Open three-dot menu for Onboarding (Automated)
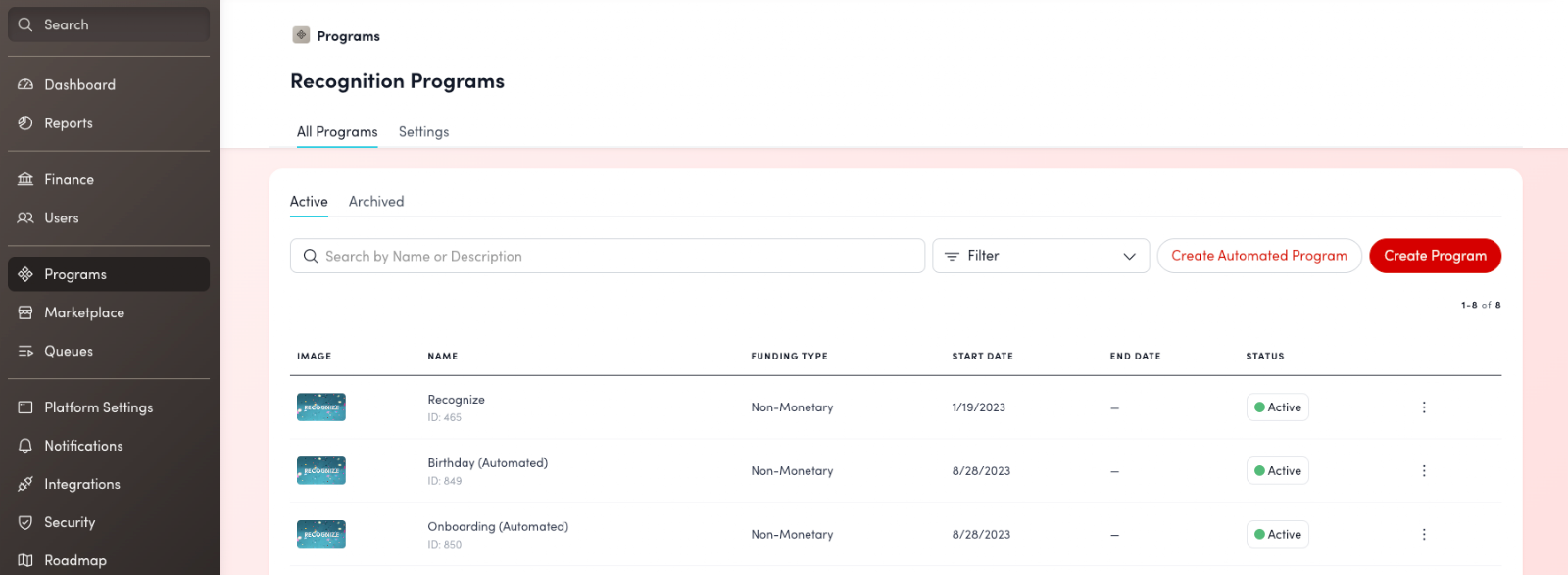Screen dimensions: 1568x575 click(x=1424, y=535)
